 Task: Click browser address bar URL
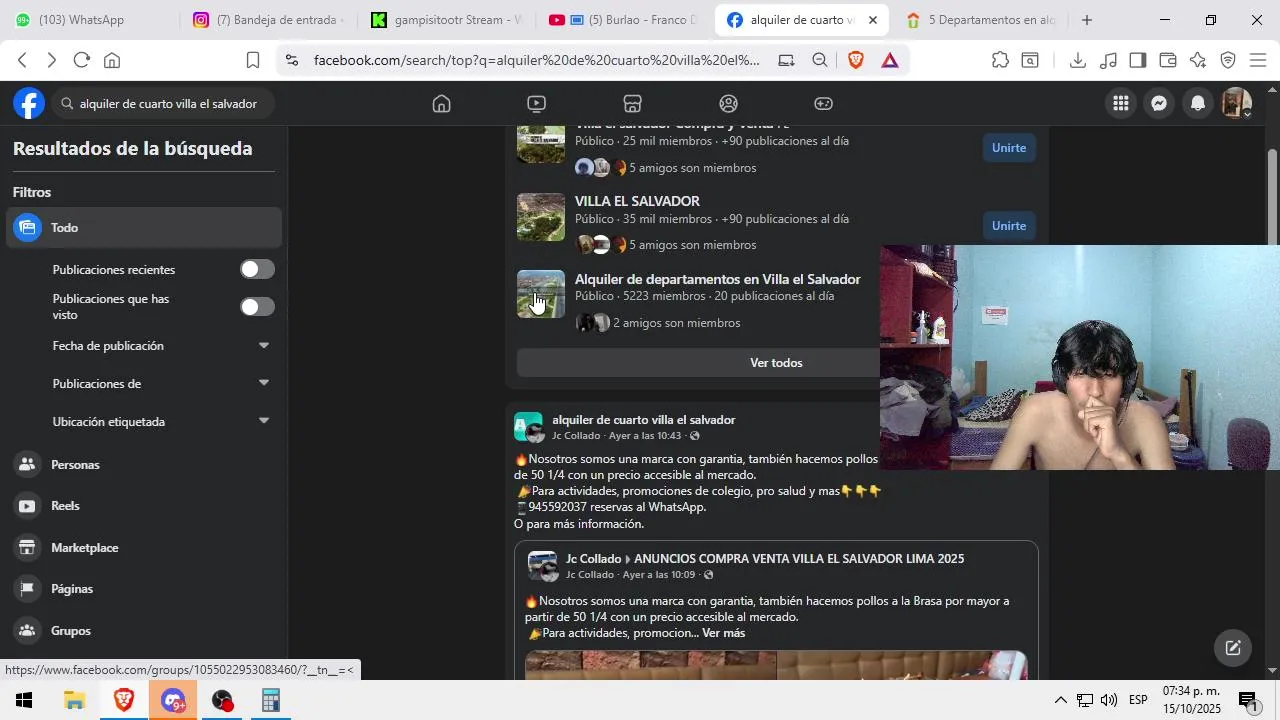click(536, 60)
